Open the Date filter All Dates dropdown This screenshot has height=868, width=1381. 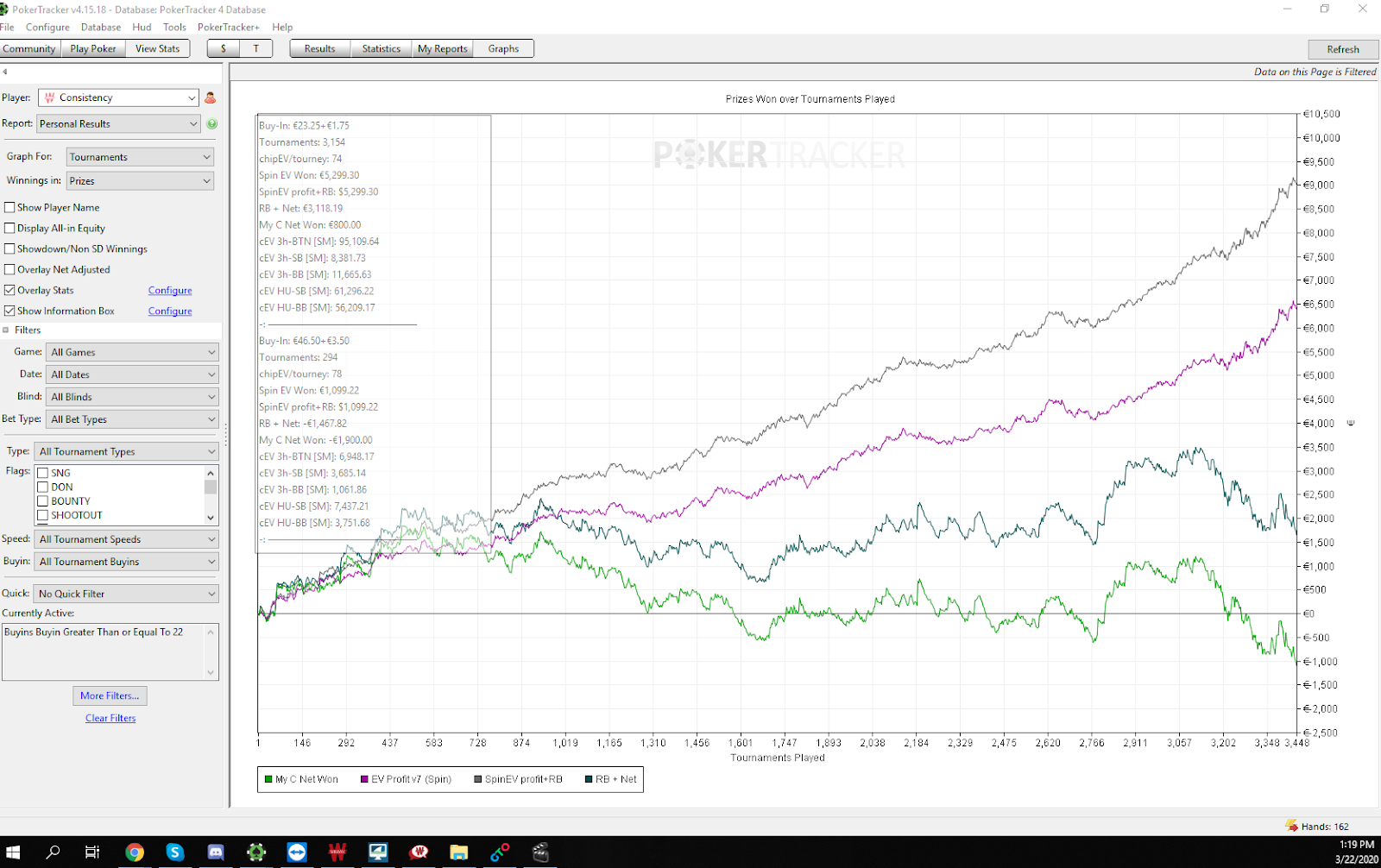(x=132, y=374)
